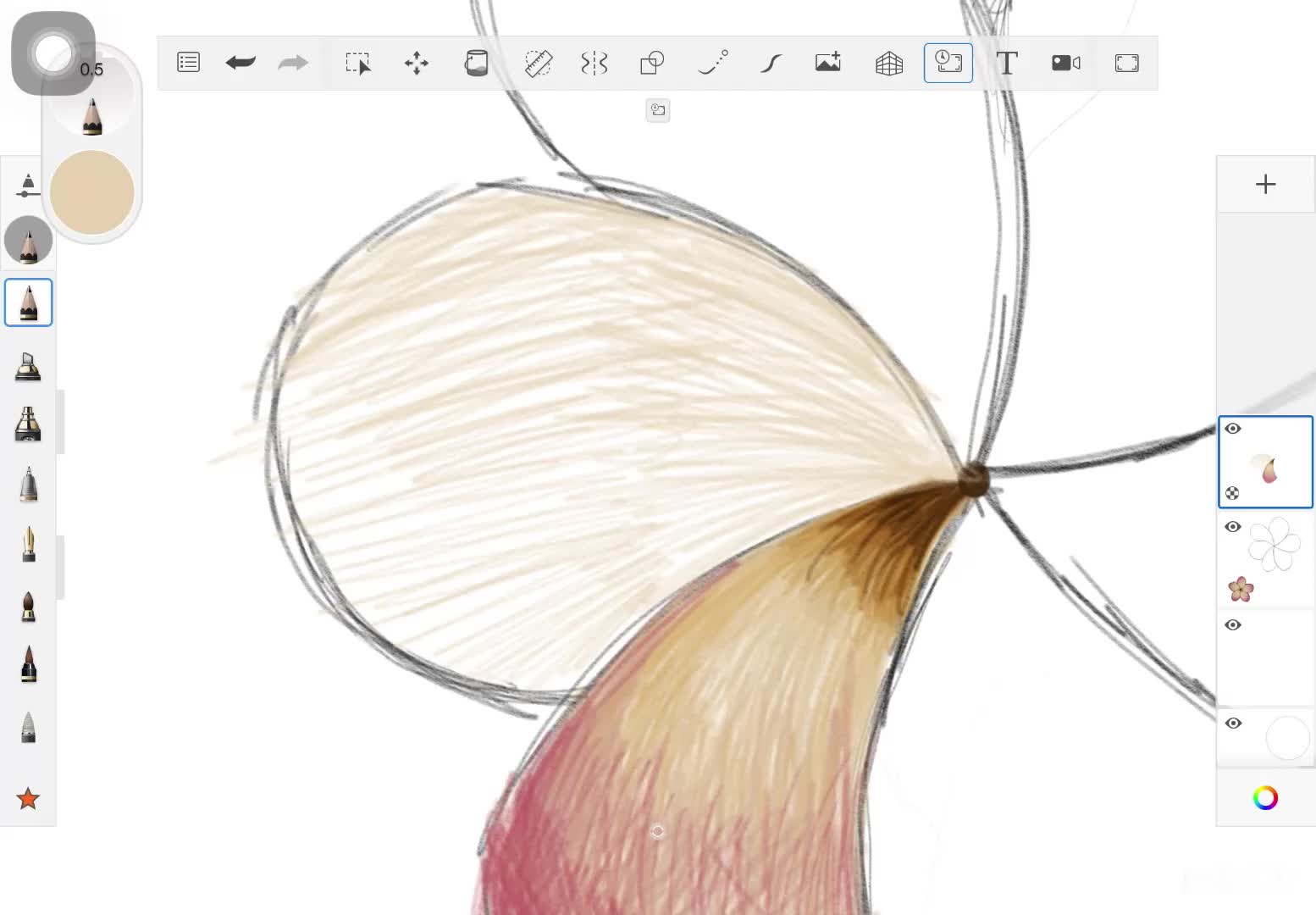Redo the last action
The height and width of the screenshot is (915, 1316).
pyautogui.click(x=293, y=63)
